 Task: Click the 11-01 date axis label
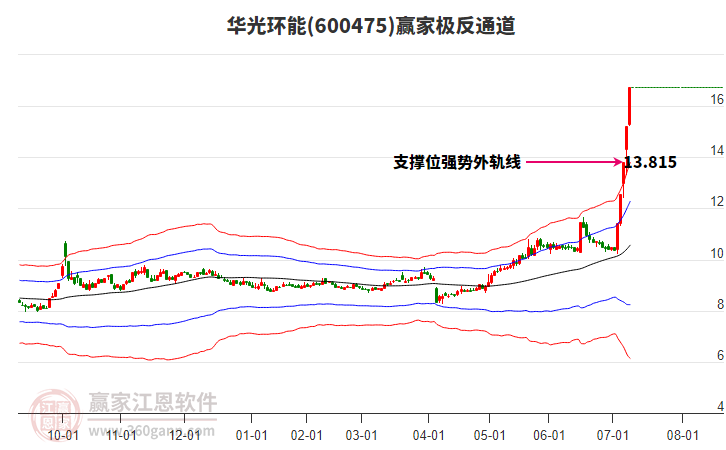coord(121,436)
